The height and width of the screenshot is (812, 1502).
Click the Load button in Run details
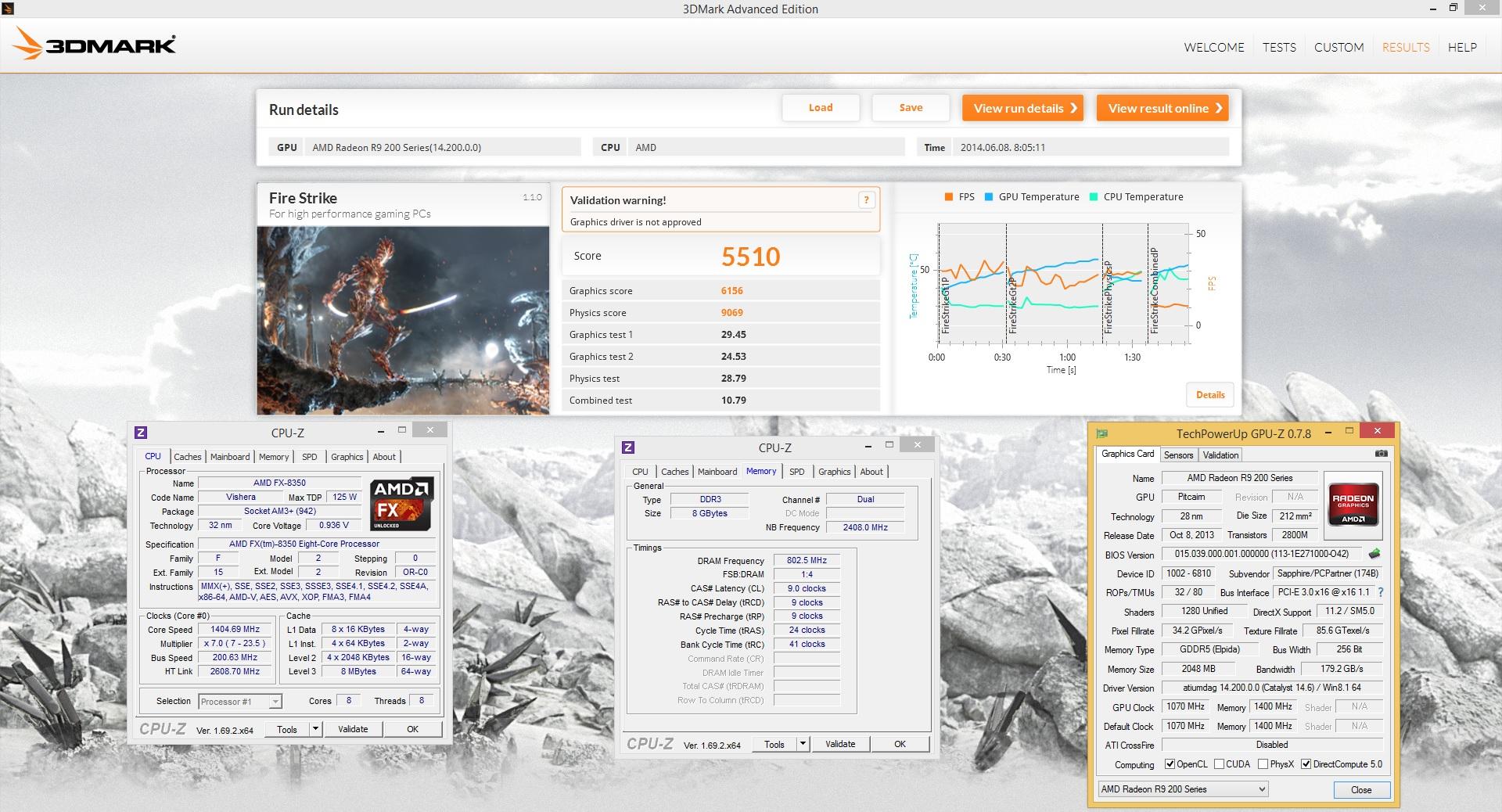coord(821,108)
